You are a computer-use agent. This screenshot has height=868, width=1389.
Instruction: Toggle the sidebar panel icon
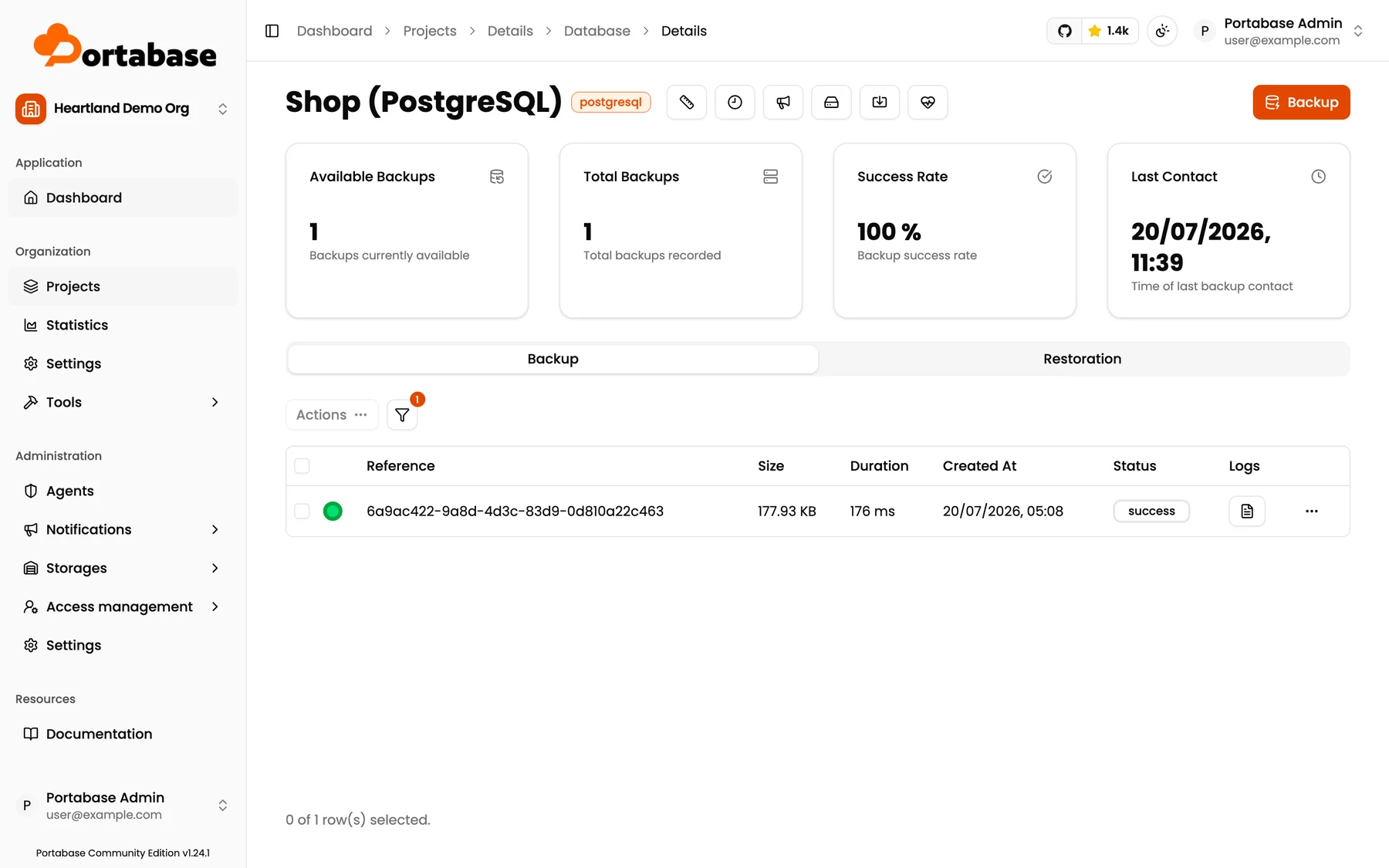pos(272,31)
